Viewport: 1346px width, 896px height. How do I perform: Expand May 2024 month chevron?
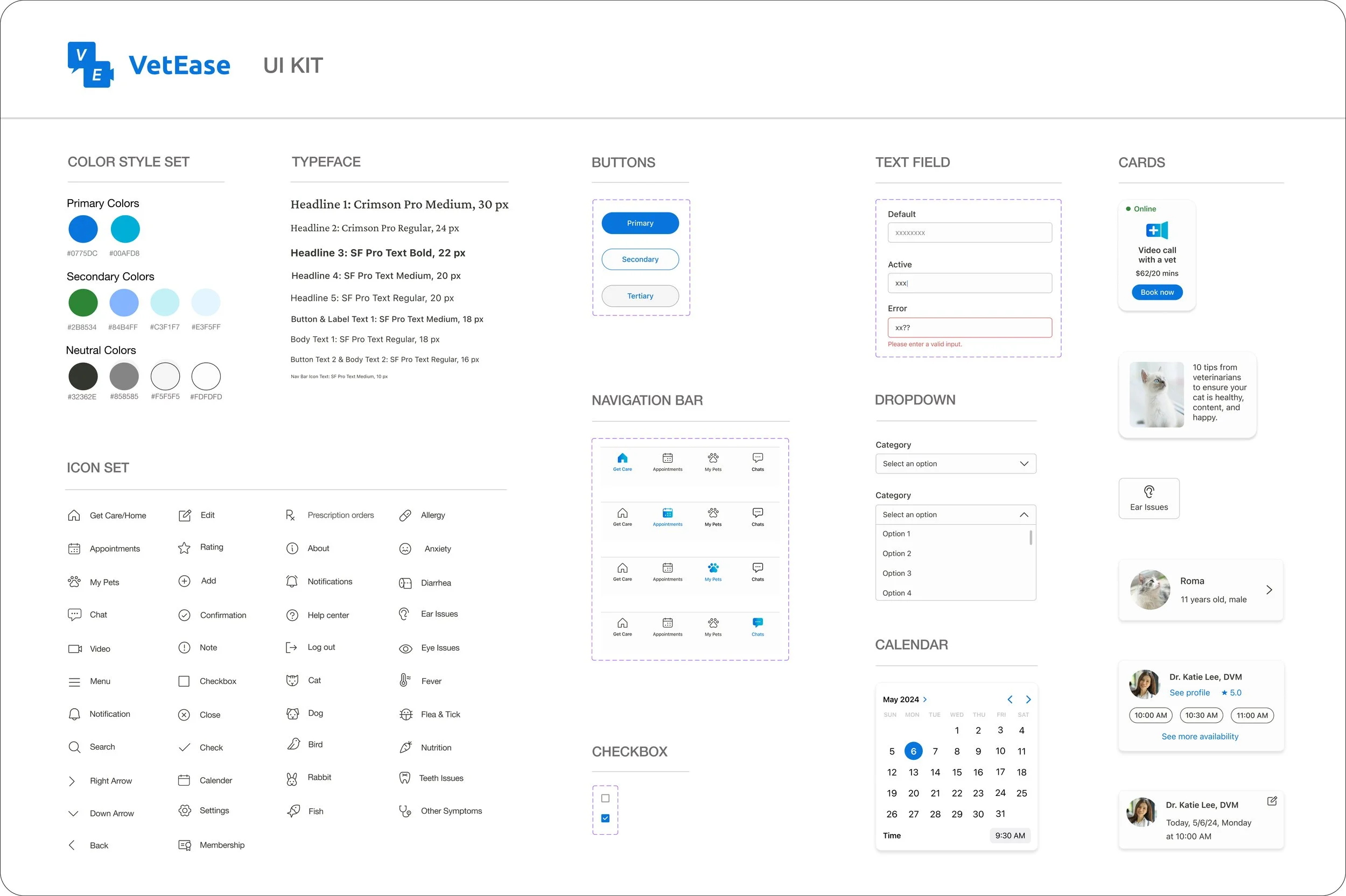(x=925, y=700)
